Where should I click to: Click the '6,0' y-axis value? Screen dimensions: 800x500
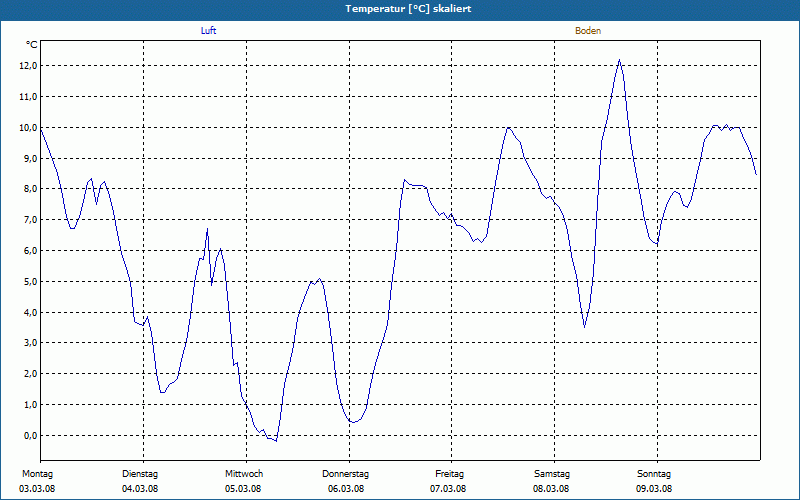point(30,251)
